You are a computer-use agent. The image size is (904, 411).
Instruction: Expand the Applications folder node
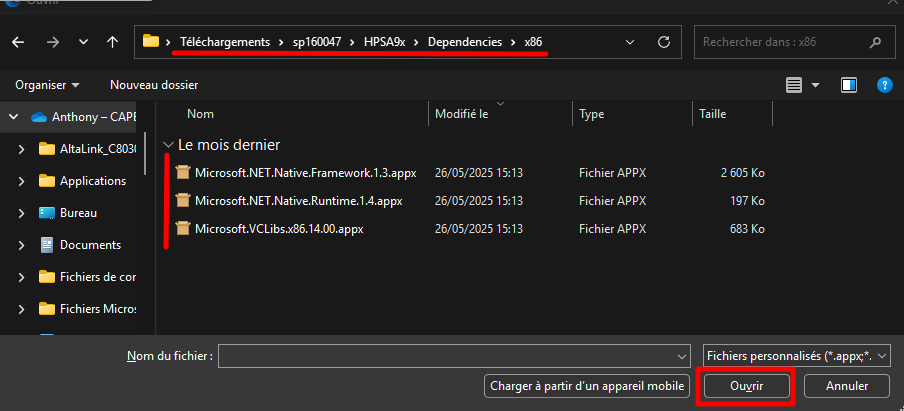coord(21,181)
